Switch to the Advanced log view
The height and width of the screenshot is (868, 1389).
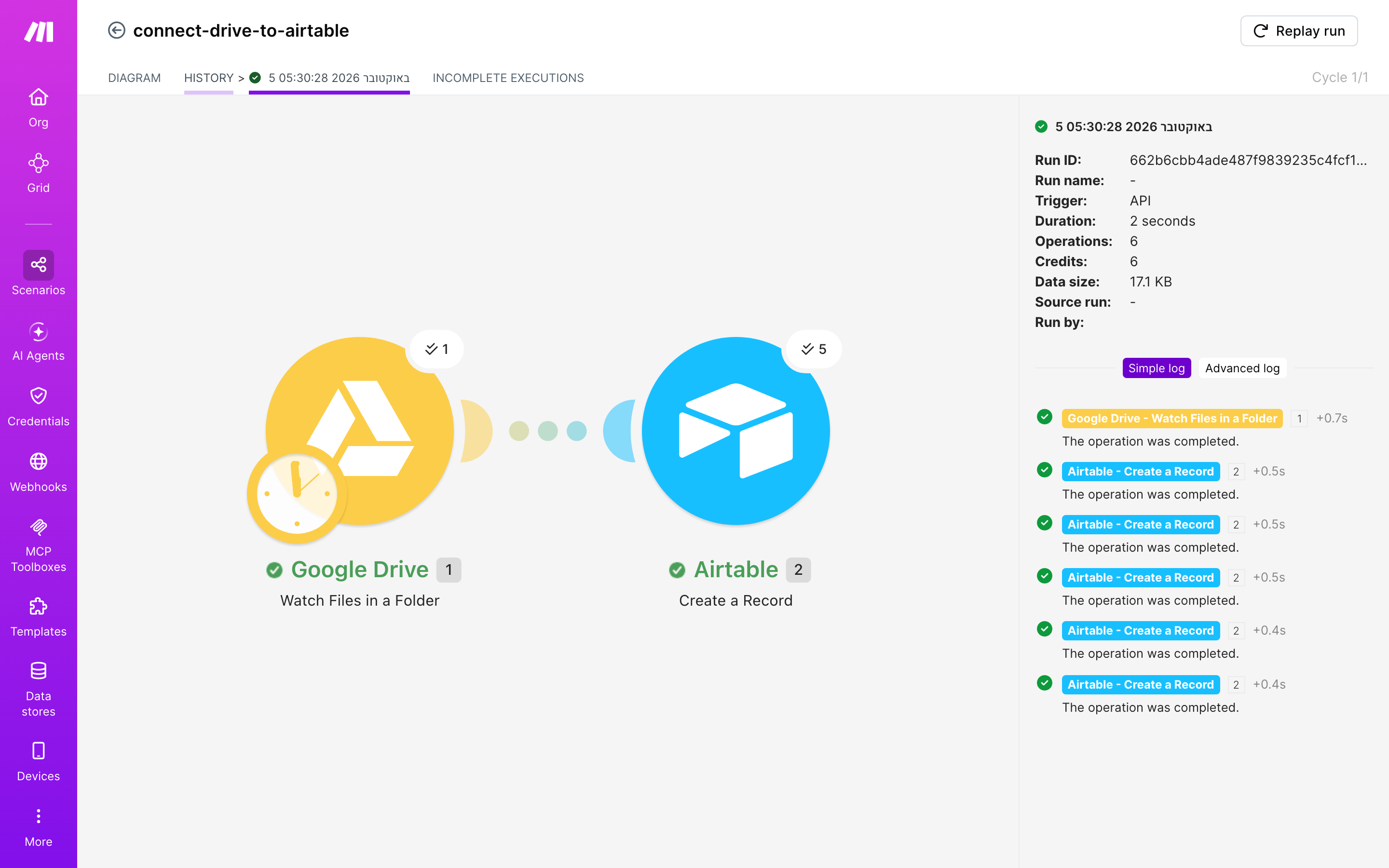(x=1242, y=368)
